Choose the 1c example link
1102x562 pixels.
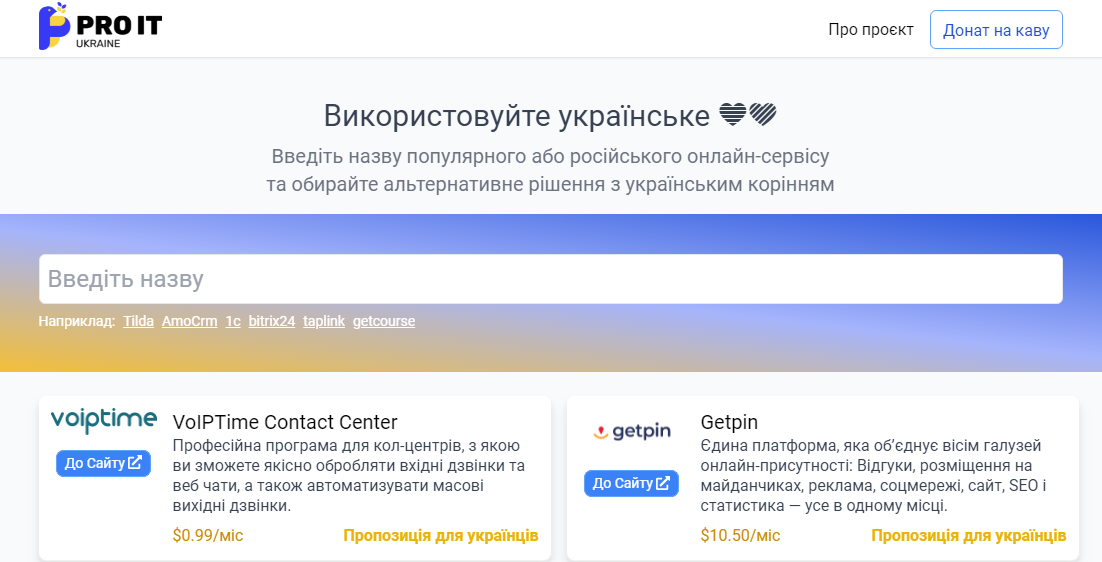tap(233, 321)
